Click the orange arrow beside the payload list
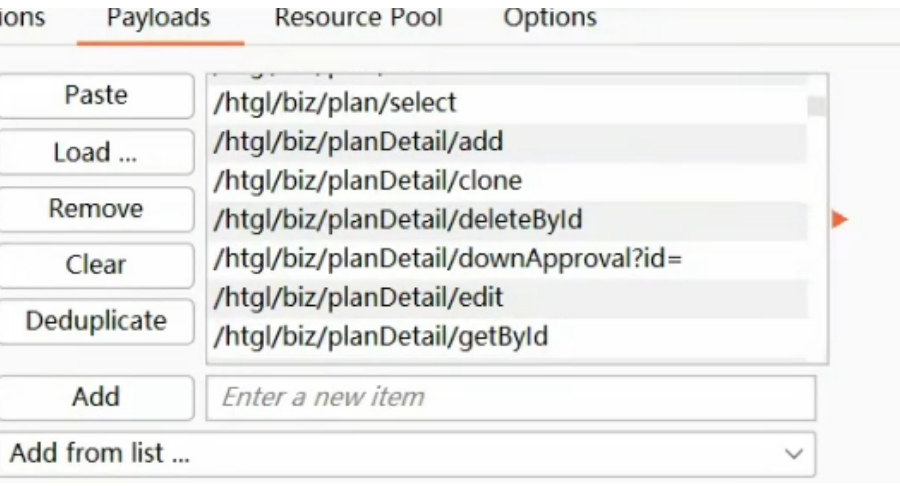This screenshot has width=900, height=486. [x=840, y=219]
